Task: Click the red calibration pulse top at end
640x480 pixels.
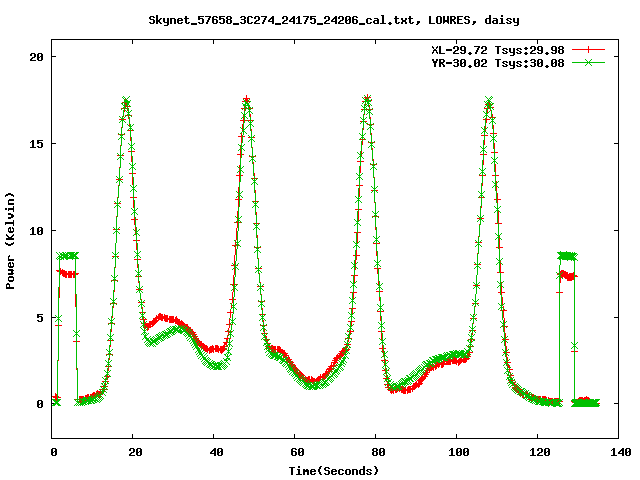Action: 567,275
